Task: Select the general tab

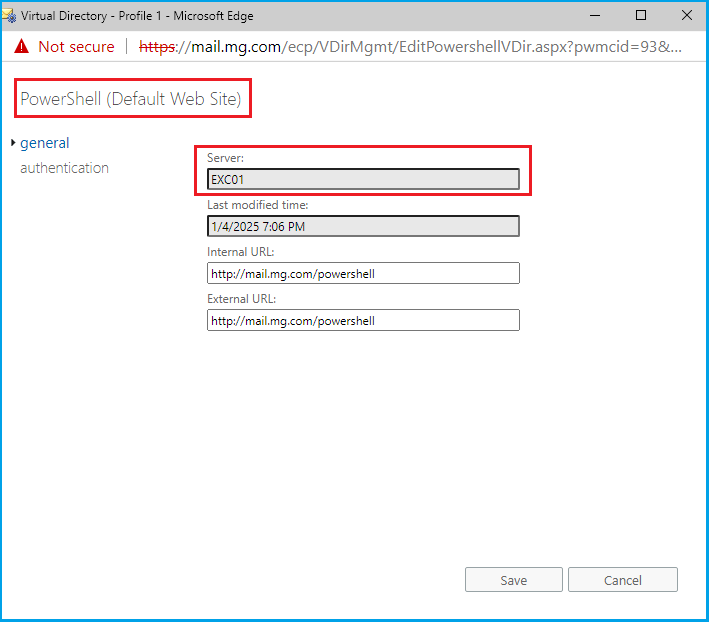Action: pyautogui.click(x=45, y=143)
